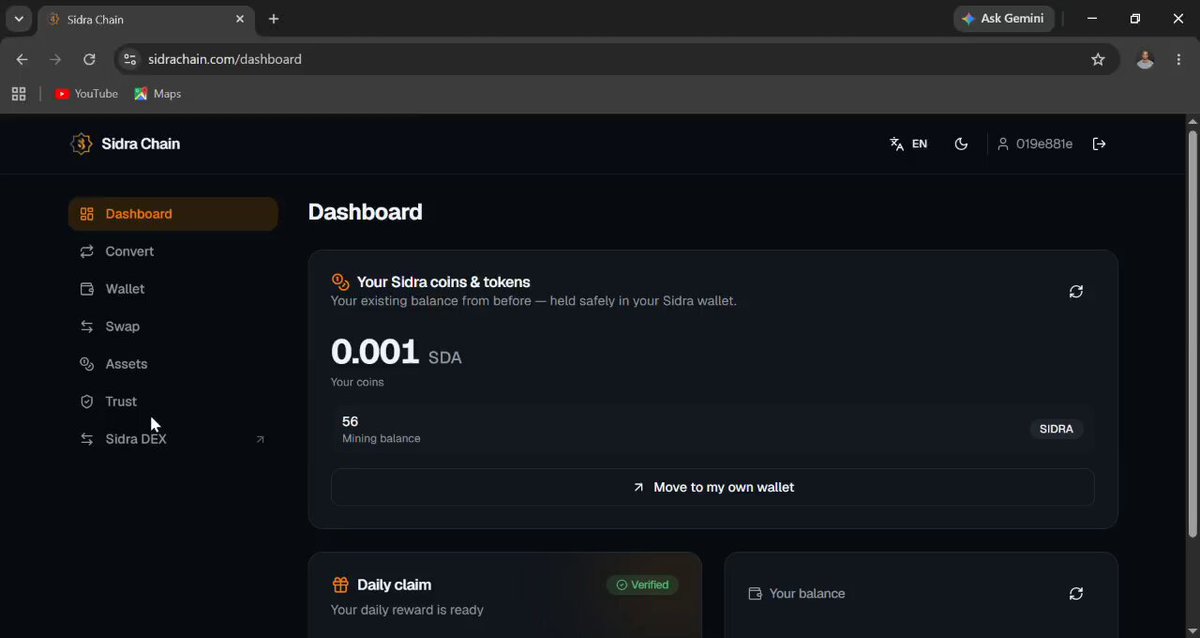Viewport: 1200px width, 638px height.
Task: Open the YouTube bookmark
Action: 86,94
